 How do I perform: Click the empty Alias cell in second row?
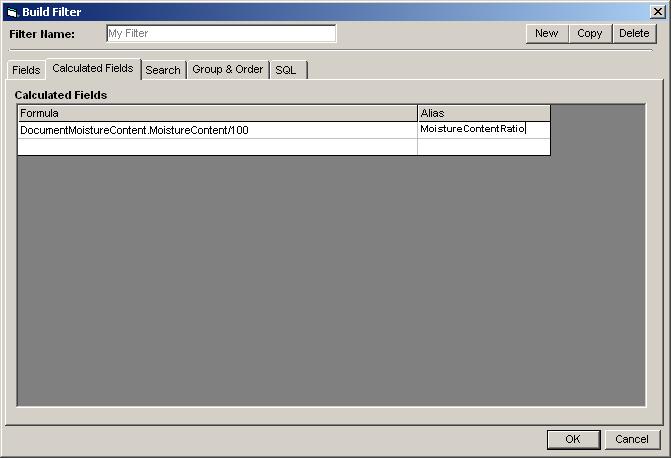tap(483, 147)
